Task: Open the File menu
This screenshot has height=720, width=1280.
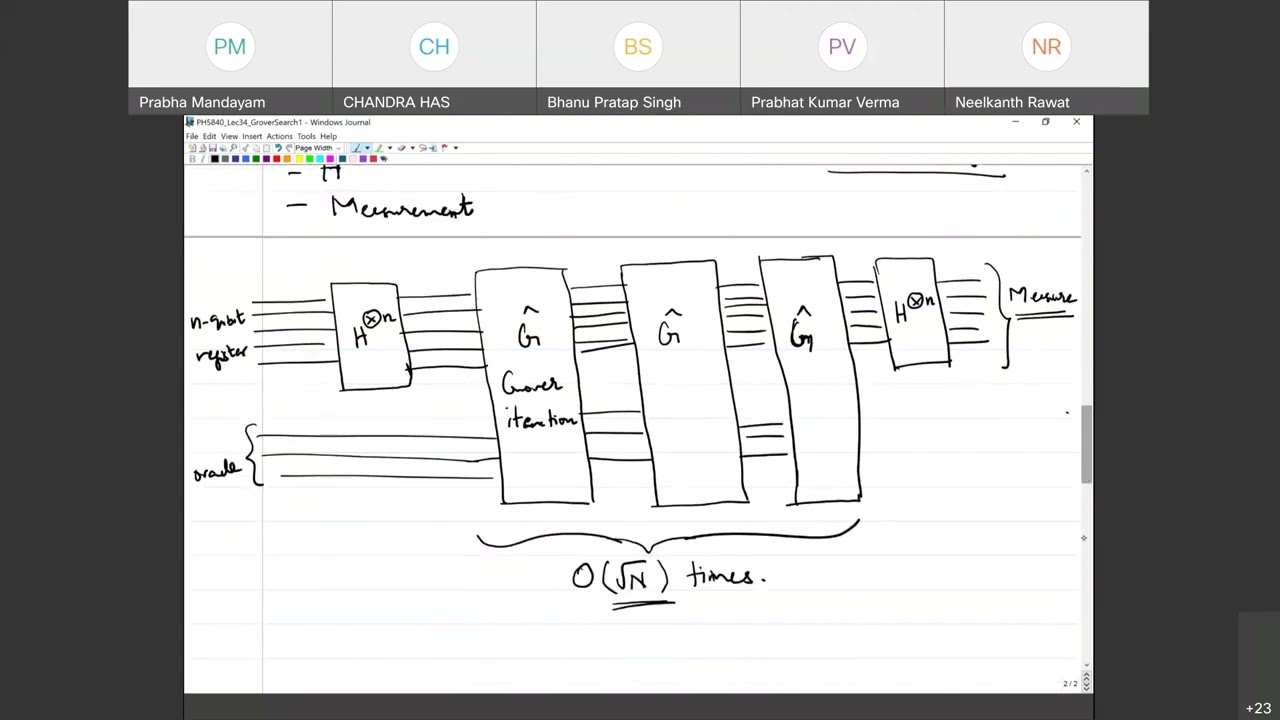Action: point(192,136)
